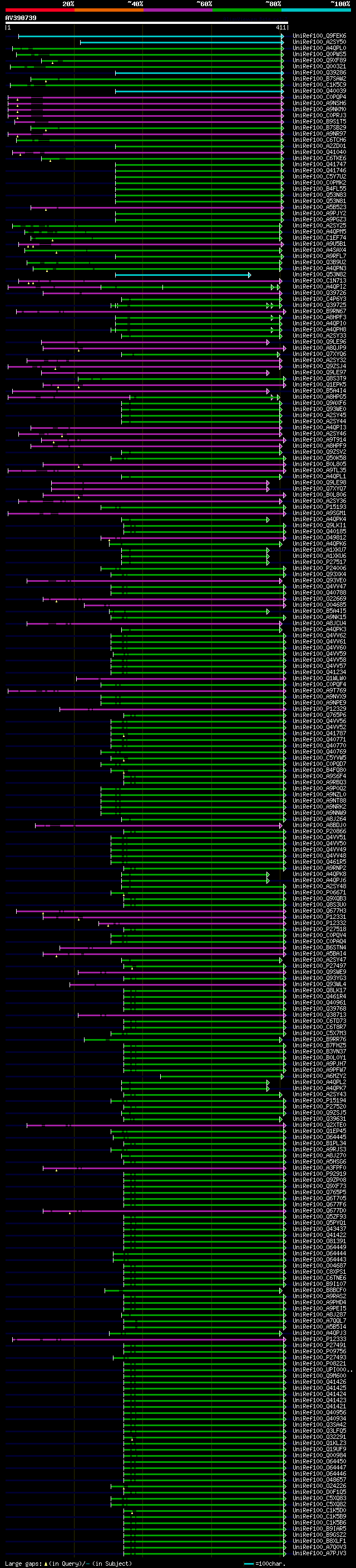Click the white query sequence bar

[x=146, y=22]
